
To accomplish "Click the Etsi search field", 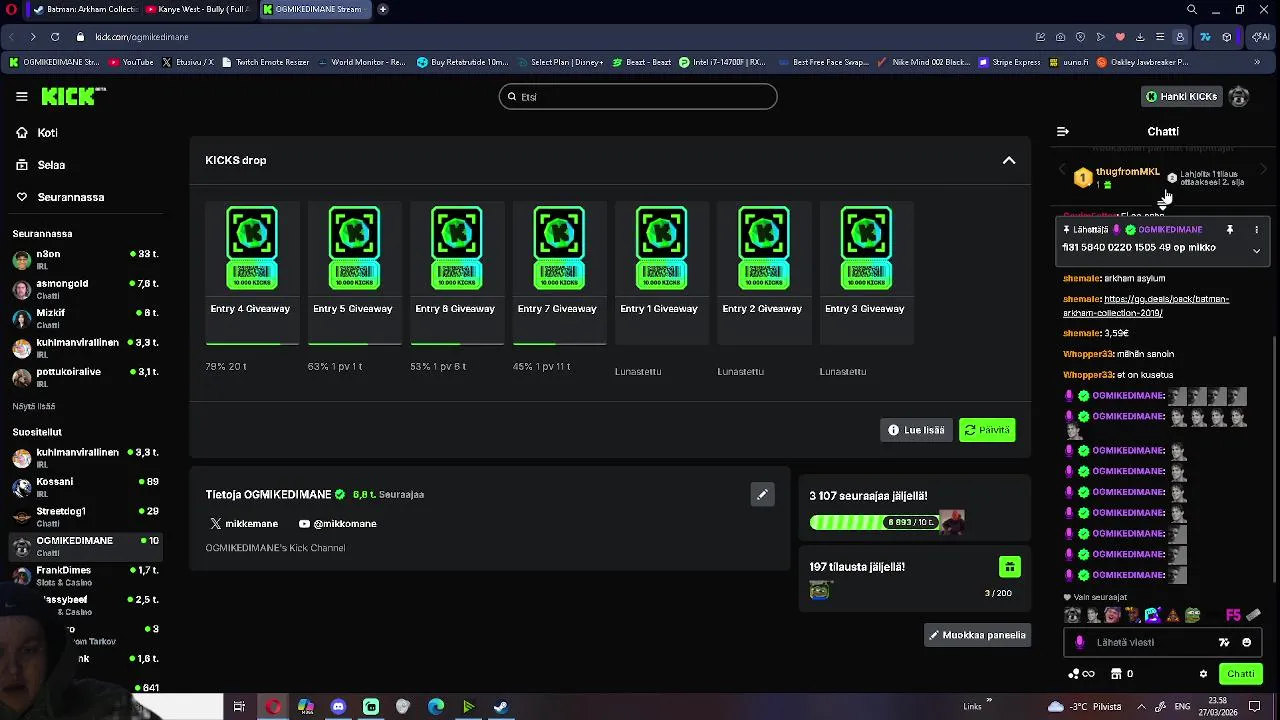I will [x=638, y=96].
